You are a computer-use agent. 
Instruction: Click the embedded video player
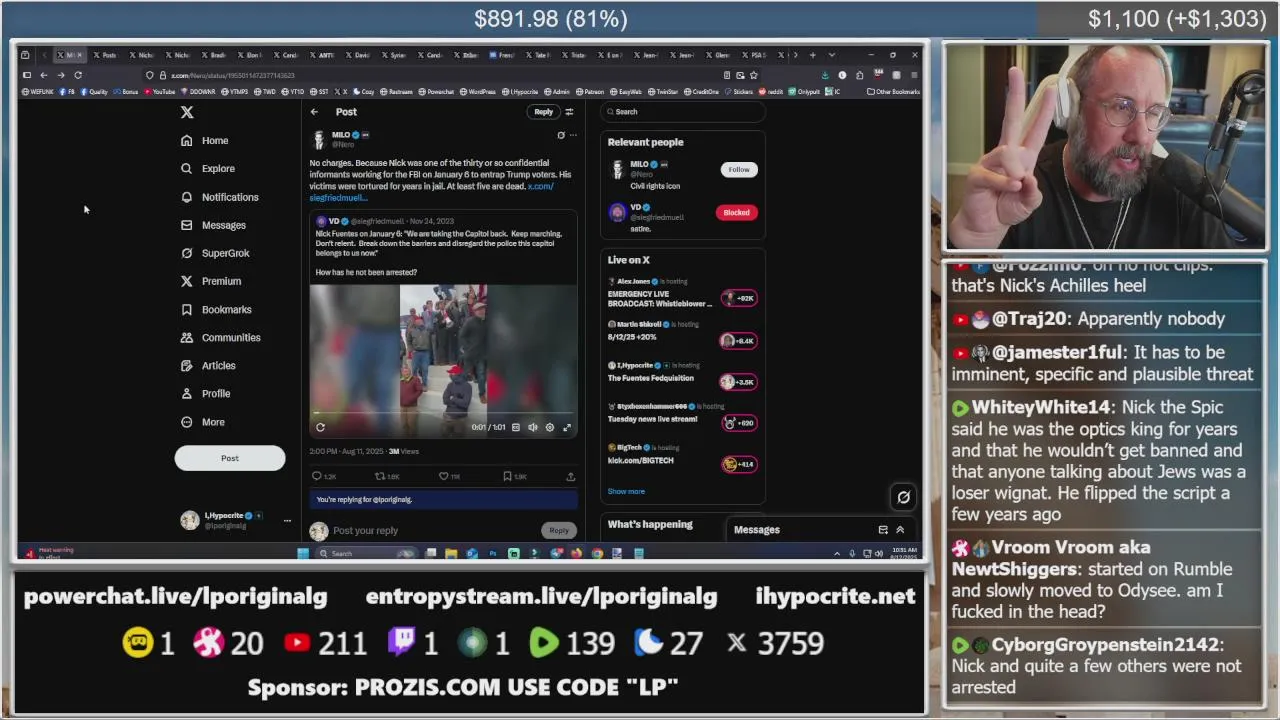coord(443,361)
